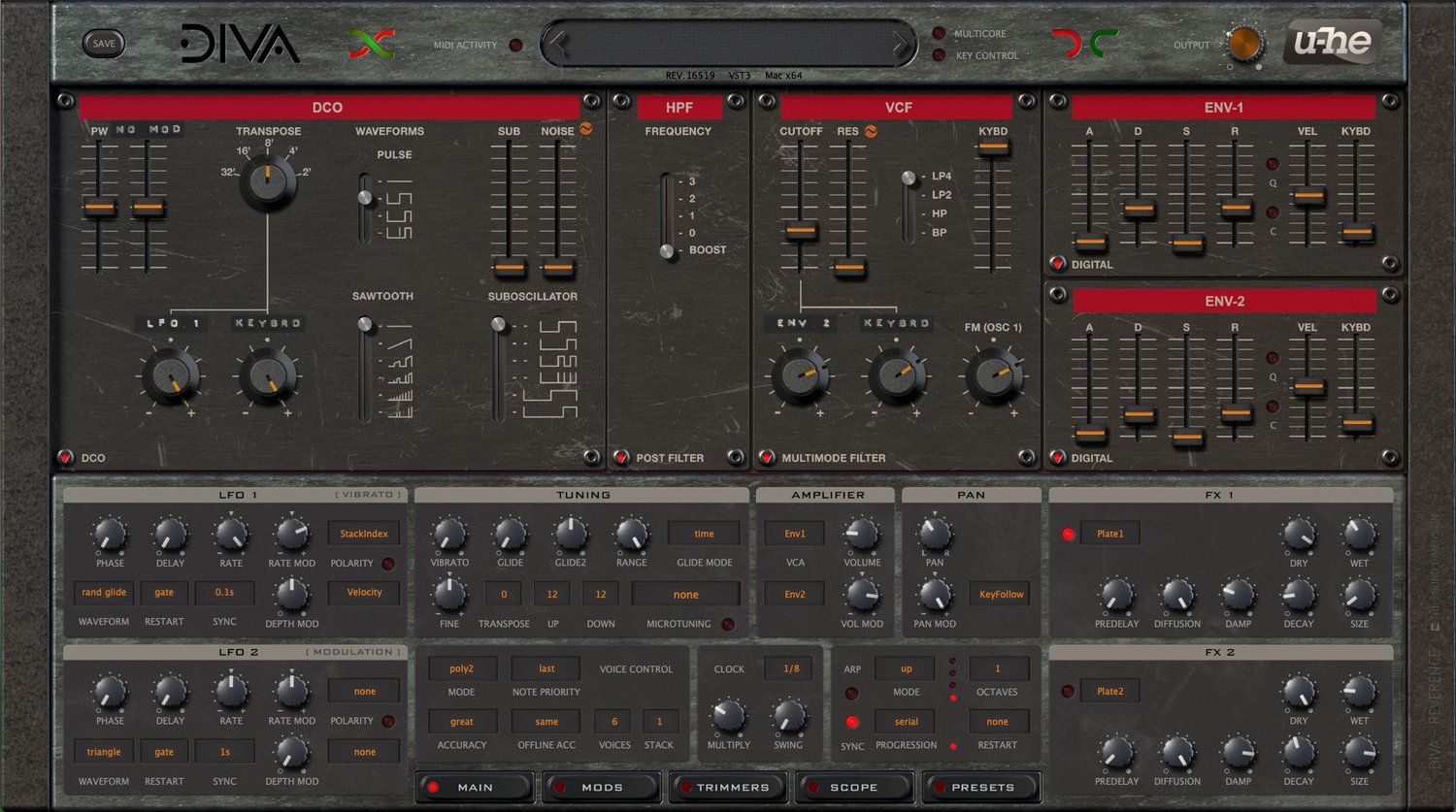Click the VCF CUTOFF slider handle
This screenshot has width=1456, height=812.
click(x=800, y=231)
